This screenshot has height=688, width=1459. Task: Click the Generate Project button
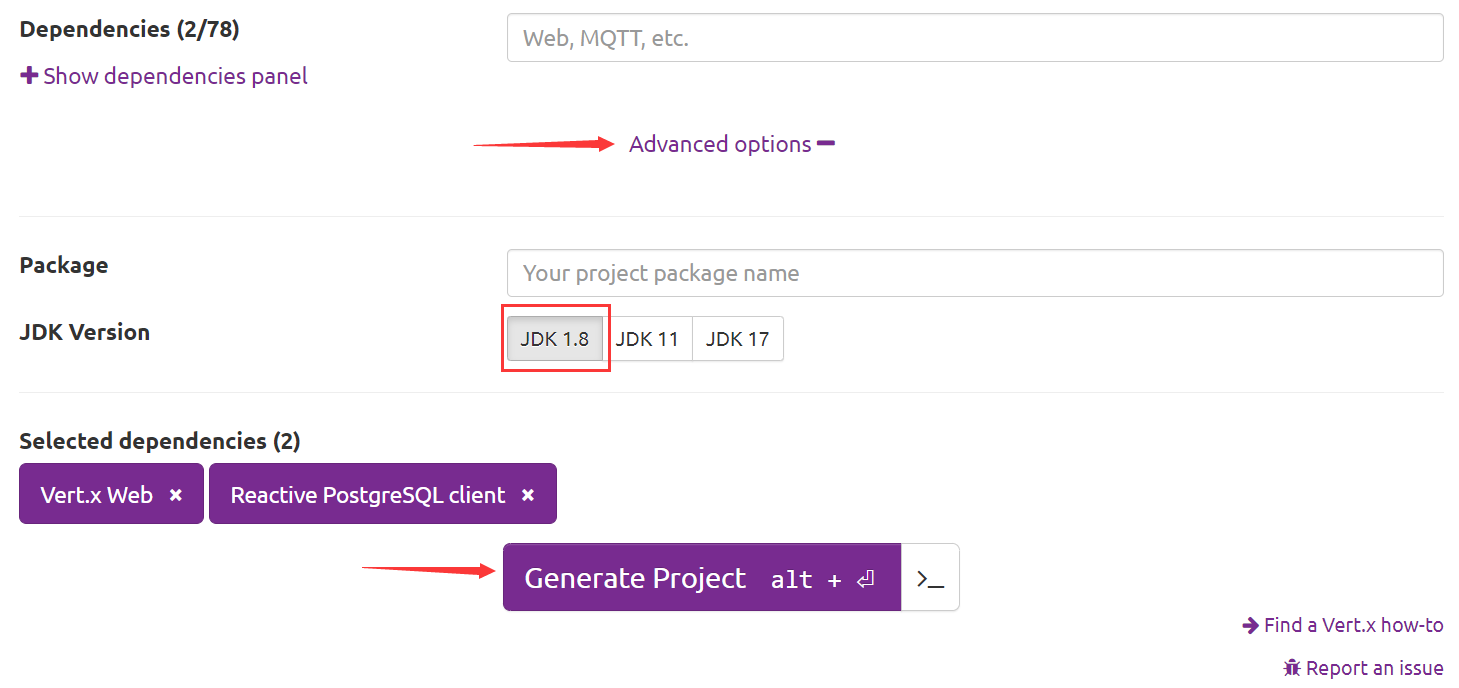pyautogui.click(x=636, y=578)
